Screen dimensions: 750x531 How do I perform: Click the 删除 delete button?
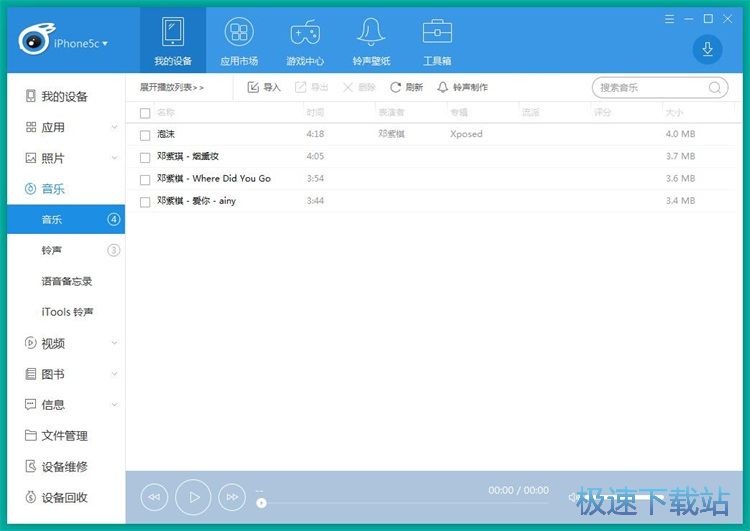pyautogui.click(x=359, y=87)
